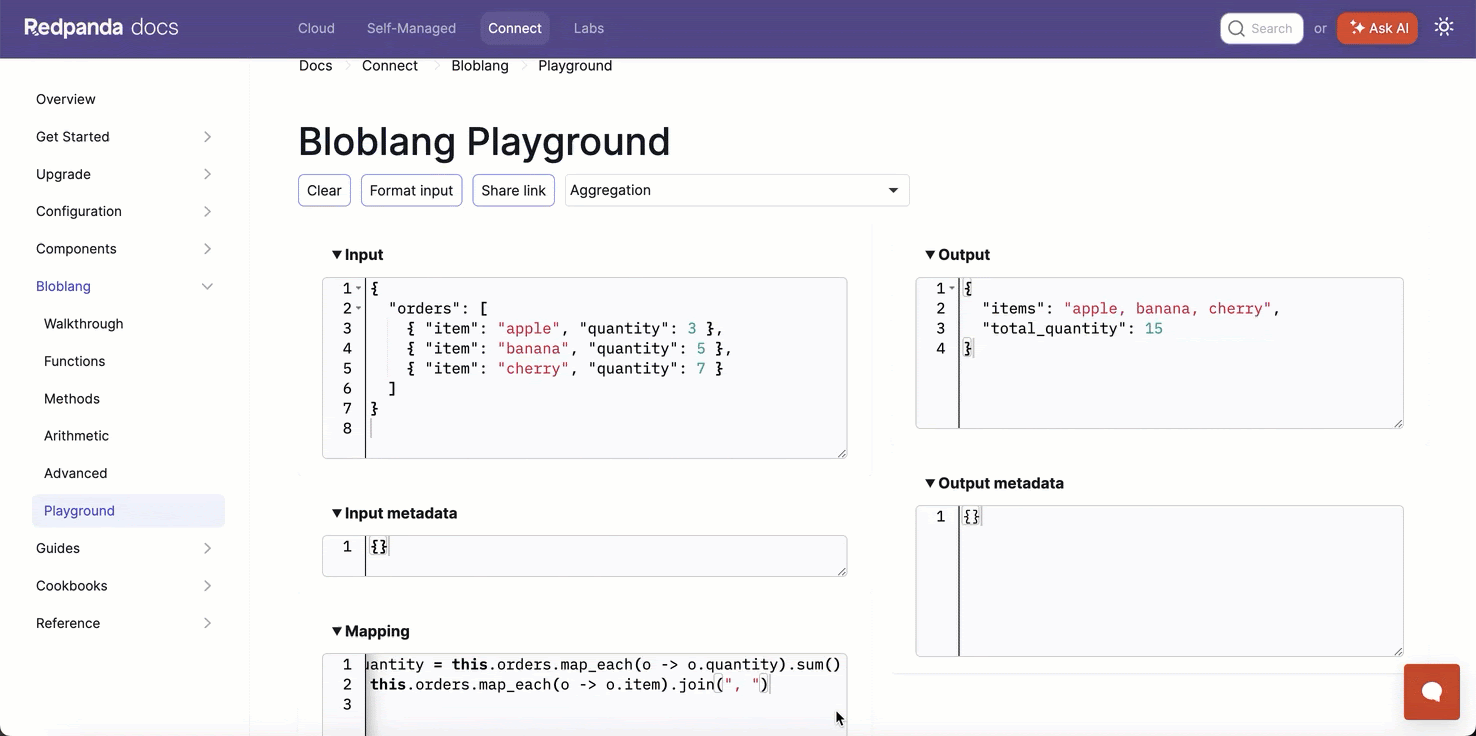Fold the orders array on Input line 2

[x=359, y=309]
